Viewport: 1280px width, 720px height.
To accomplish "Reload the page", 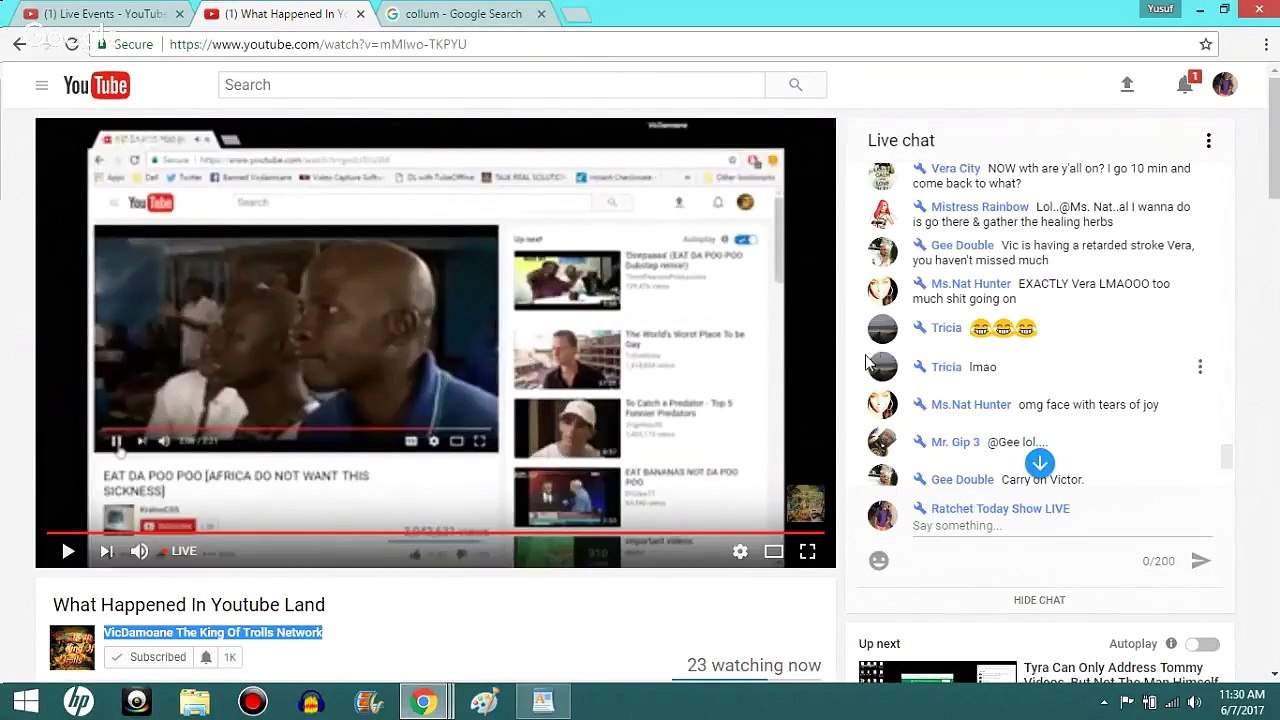I will pyautogui.click(x=71, y=44).
